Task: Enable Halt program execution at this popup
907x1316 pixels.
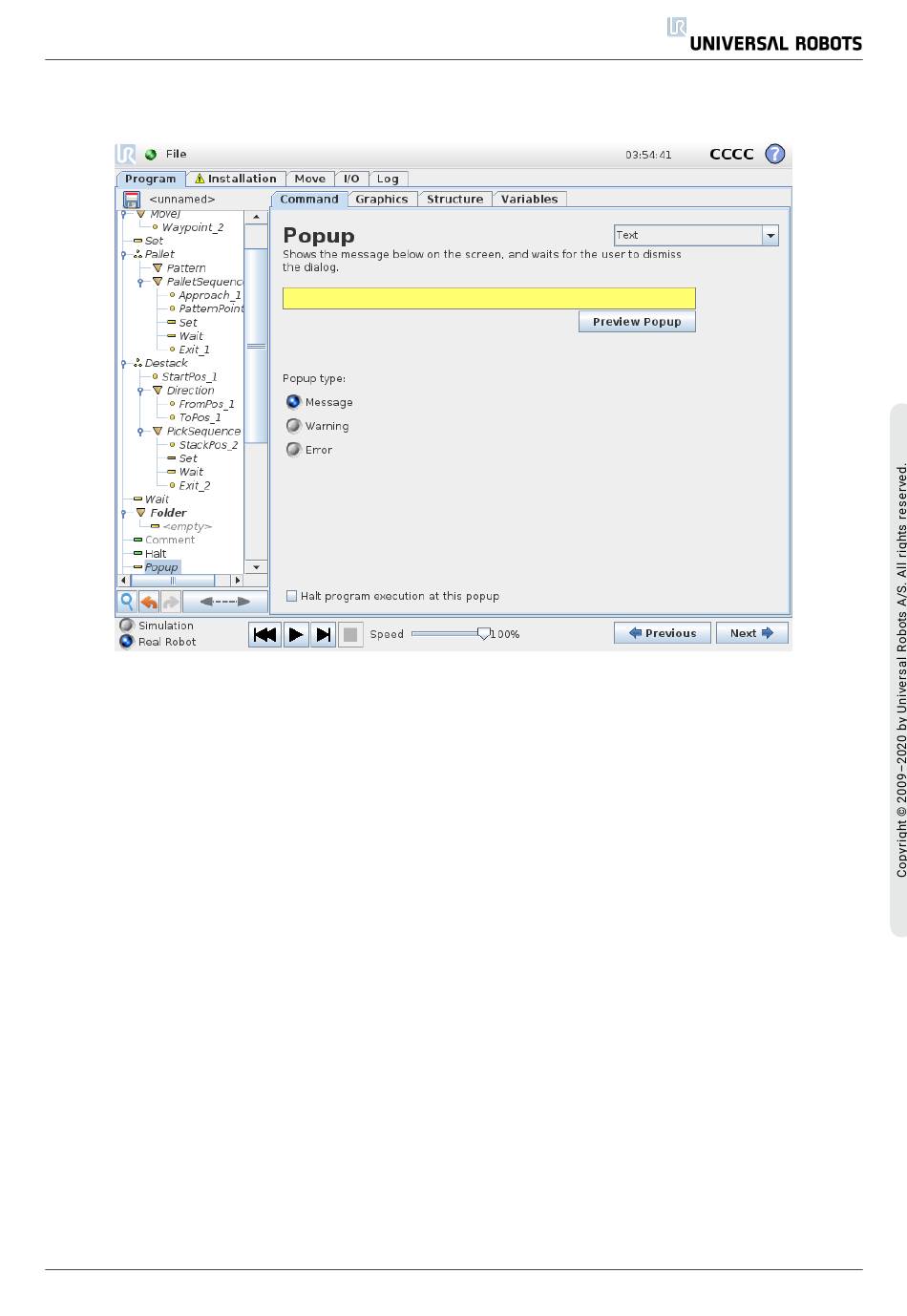Action: (292, 596)
